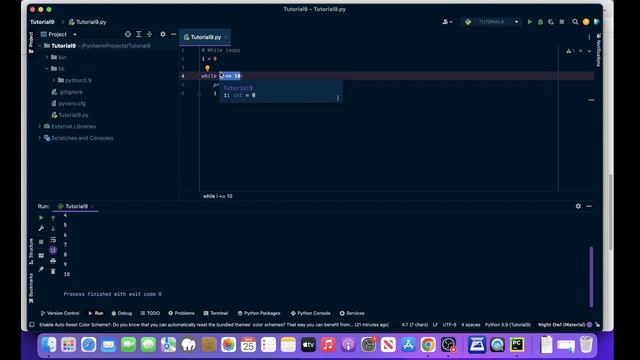Open run configuration wrench in Run panel
The width and height of the screenshot is (640, 360).
pyautogui.click(x=41, y=229)
